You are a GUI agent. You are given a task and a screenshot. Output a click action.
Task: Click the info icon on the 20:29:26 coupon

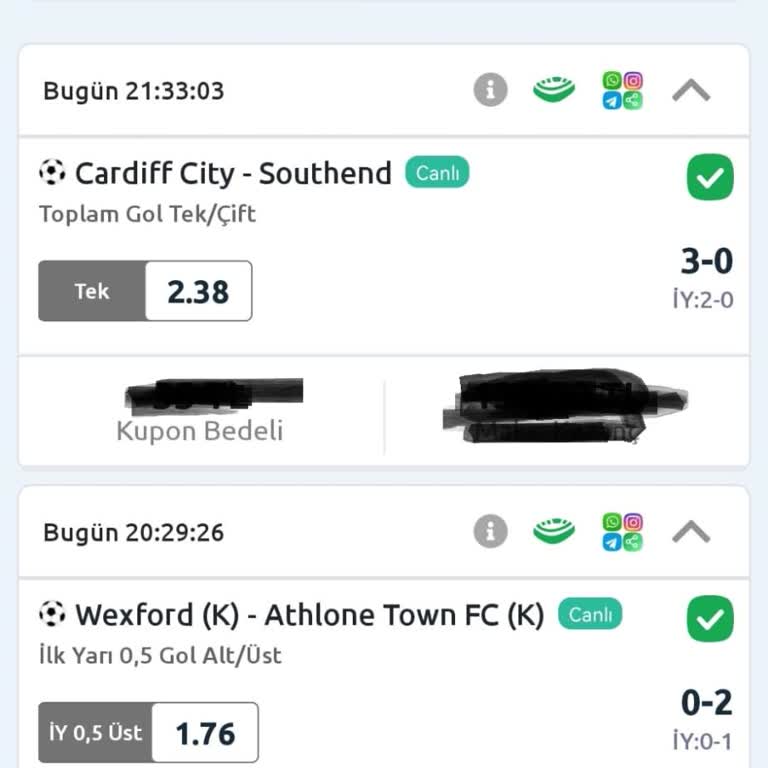(490, 532)
